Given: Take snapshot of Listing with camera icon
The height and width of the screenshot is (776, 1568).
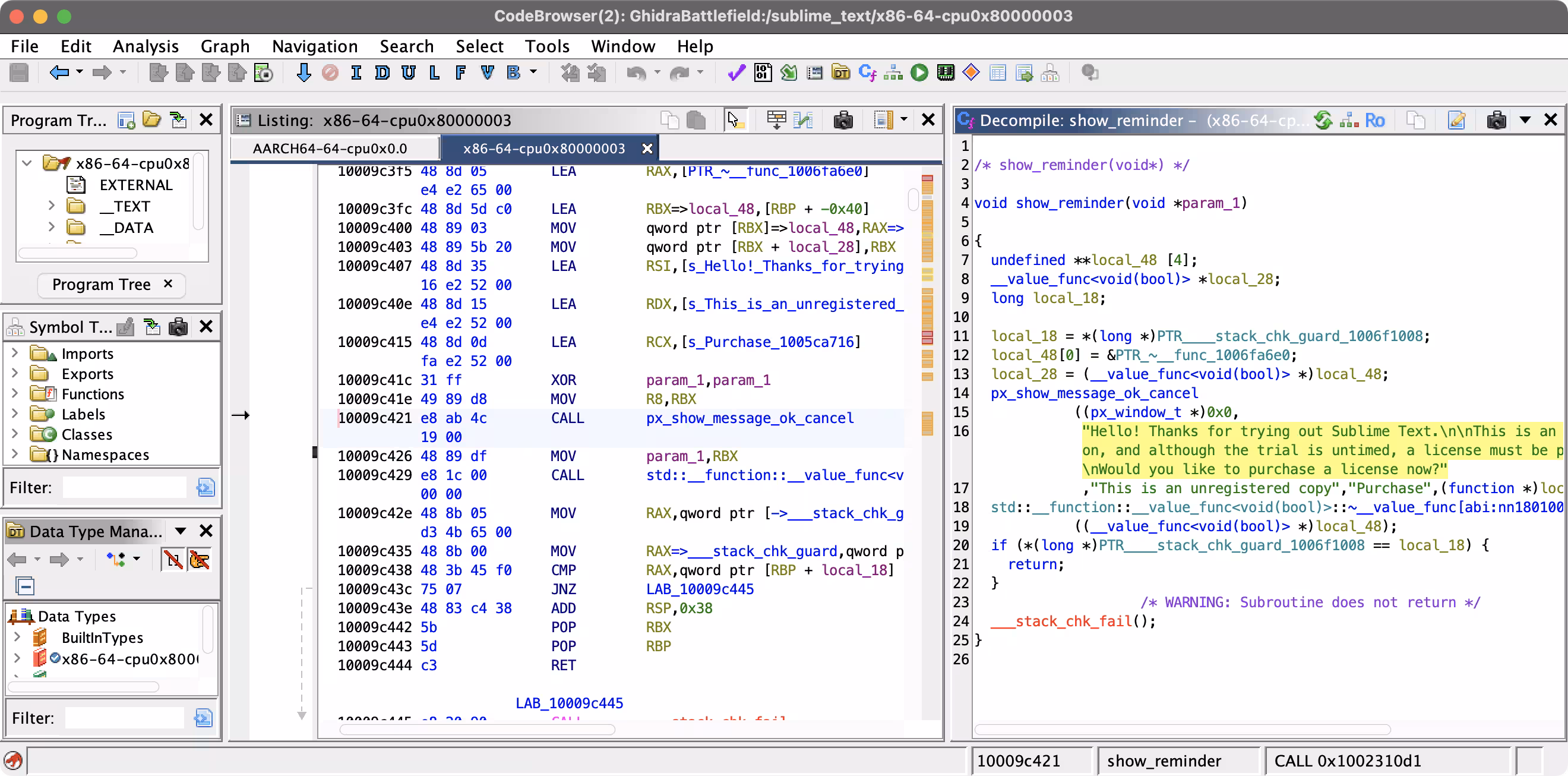Looking at the screenshot, I should pyautogui.click(x=843, y=120).
